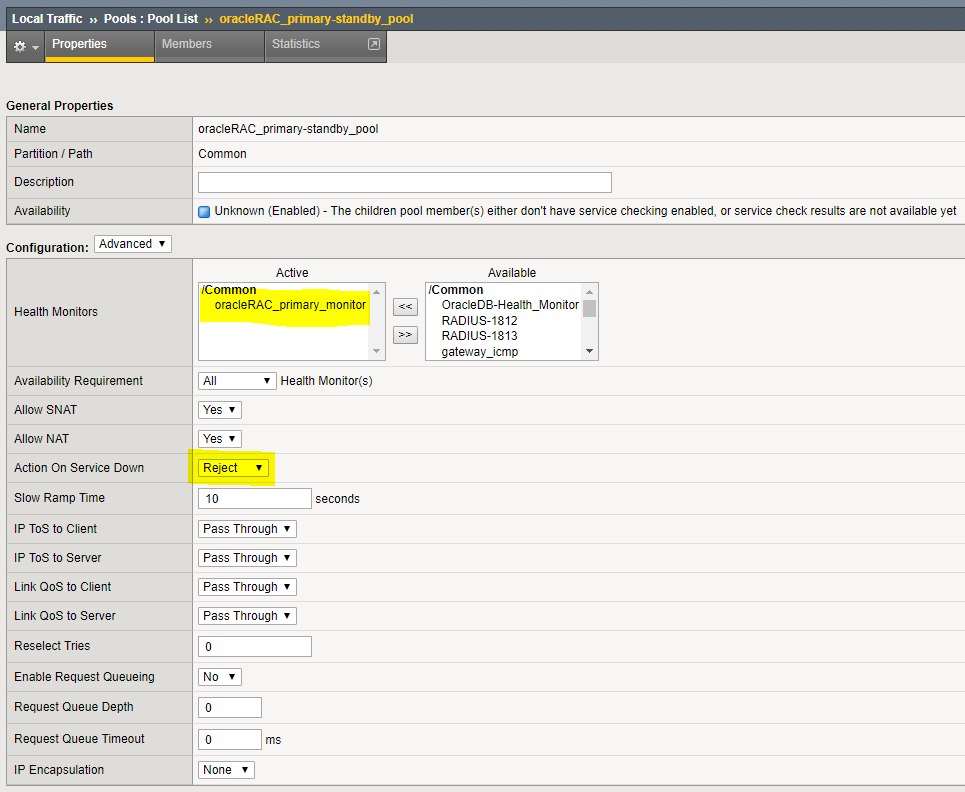Image resolution: width=965 pixels, height=792 pixels.
Task: Move monitor to Available with >> button
Action: [405, 335]
